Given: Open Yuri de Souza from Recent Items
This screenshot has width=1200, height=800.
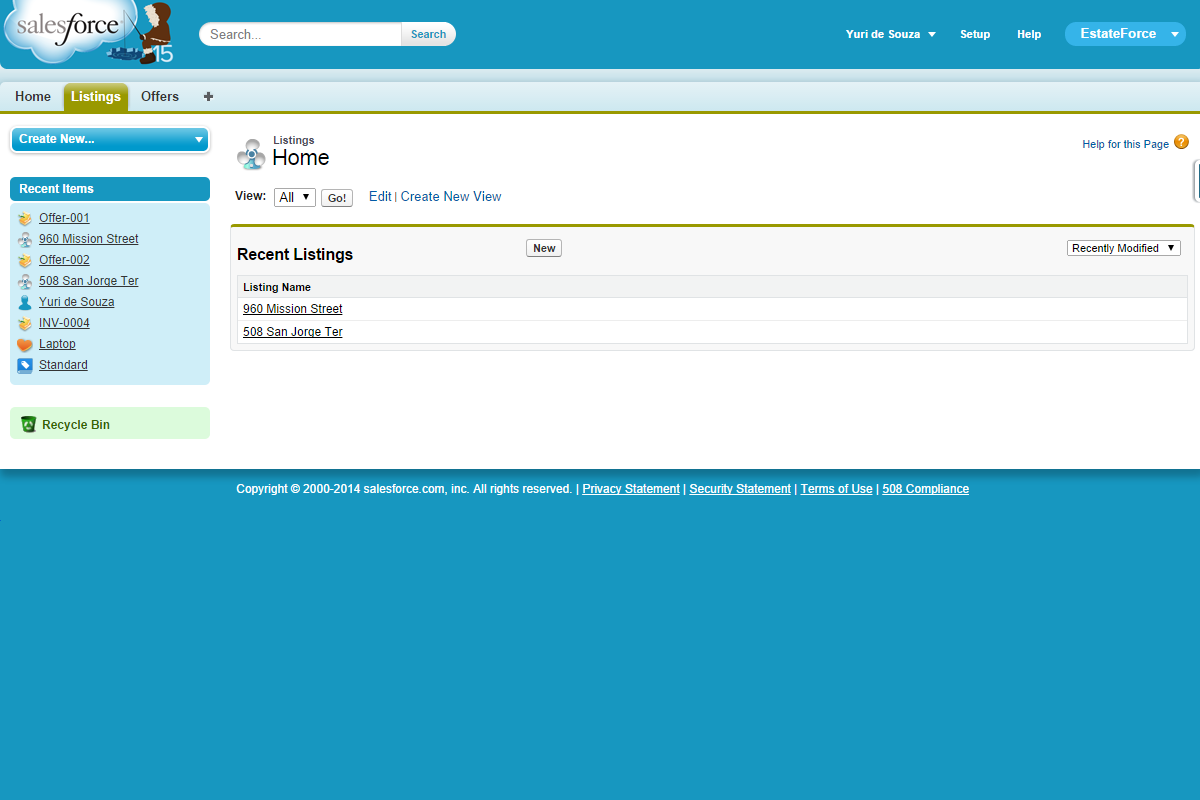Looking at the screenshot, I should [77, 302].
